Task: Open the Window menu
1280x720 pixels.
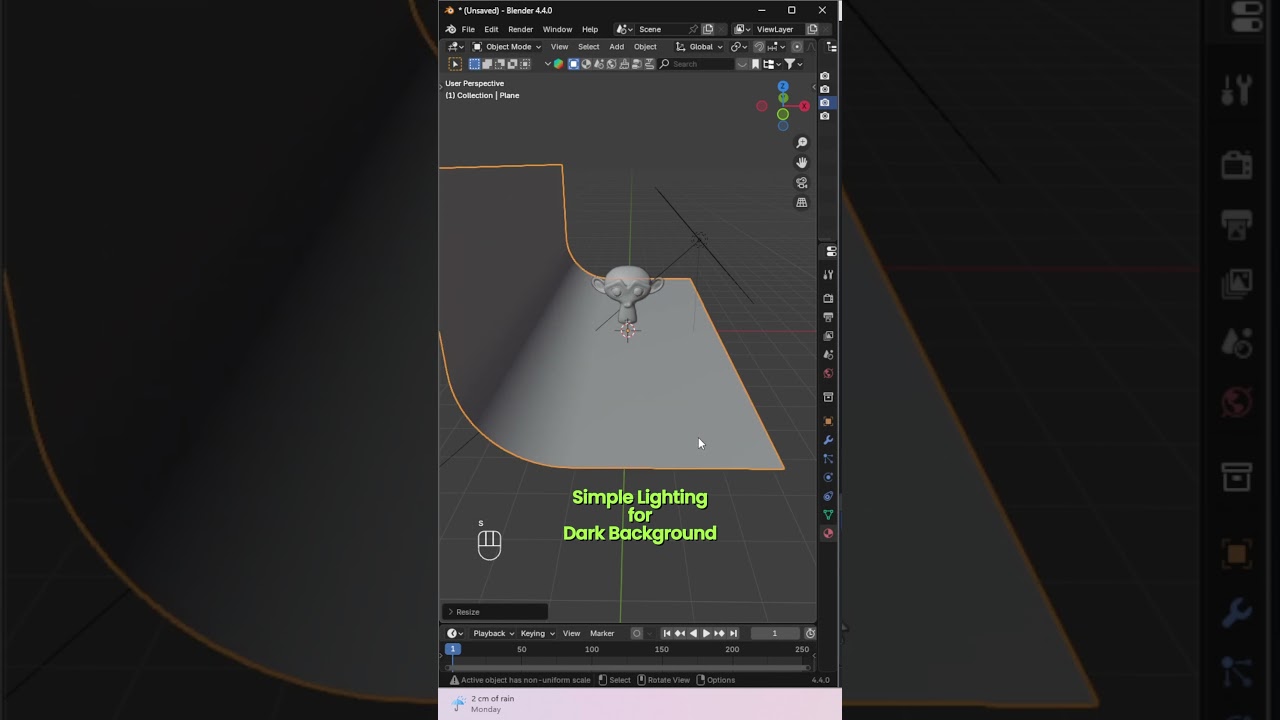Action: pos(557,29)
